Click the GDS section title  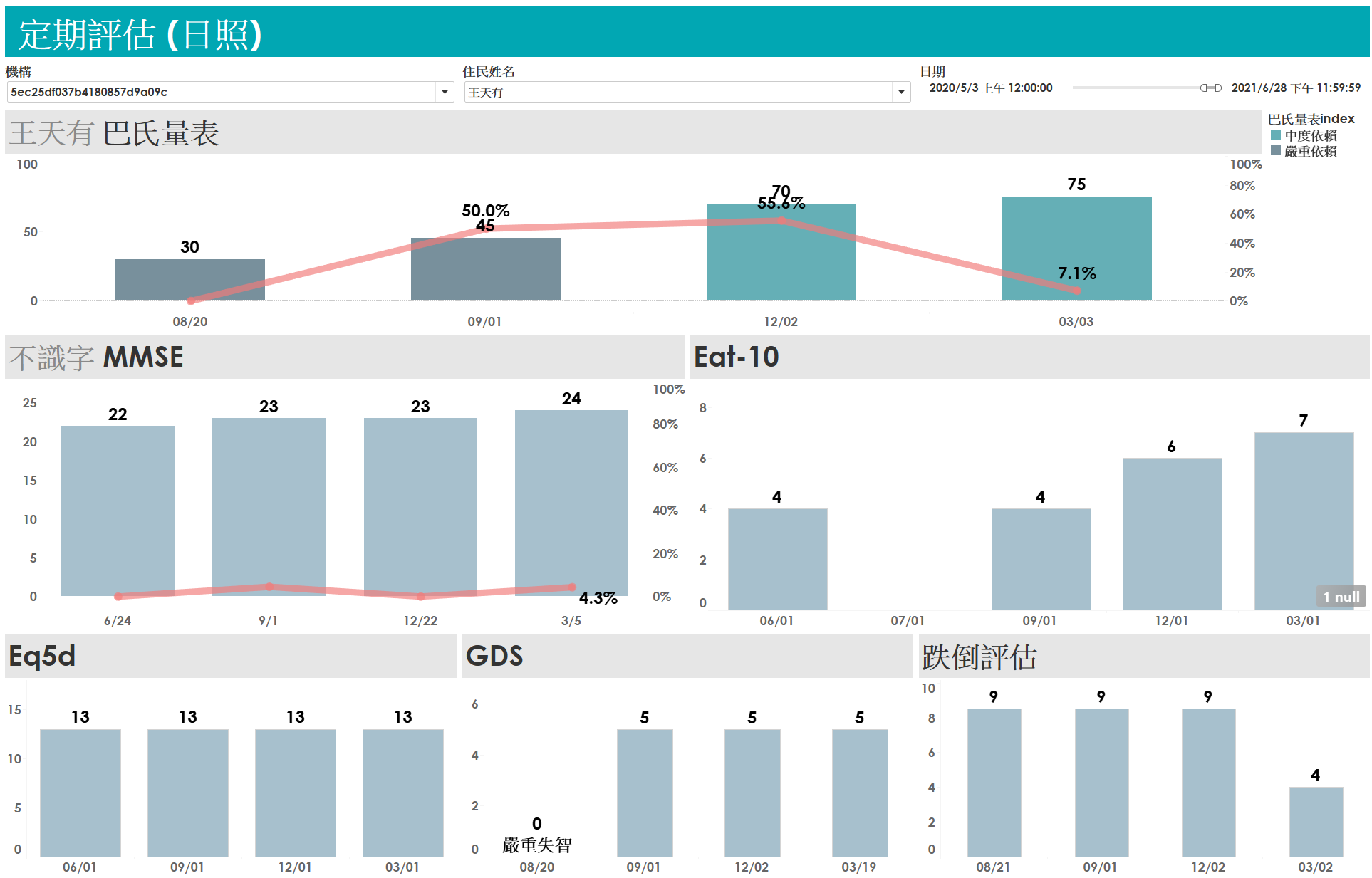(494, 656)
